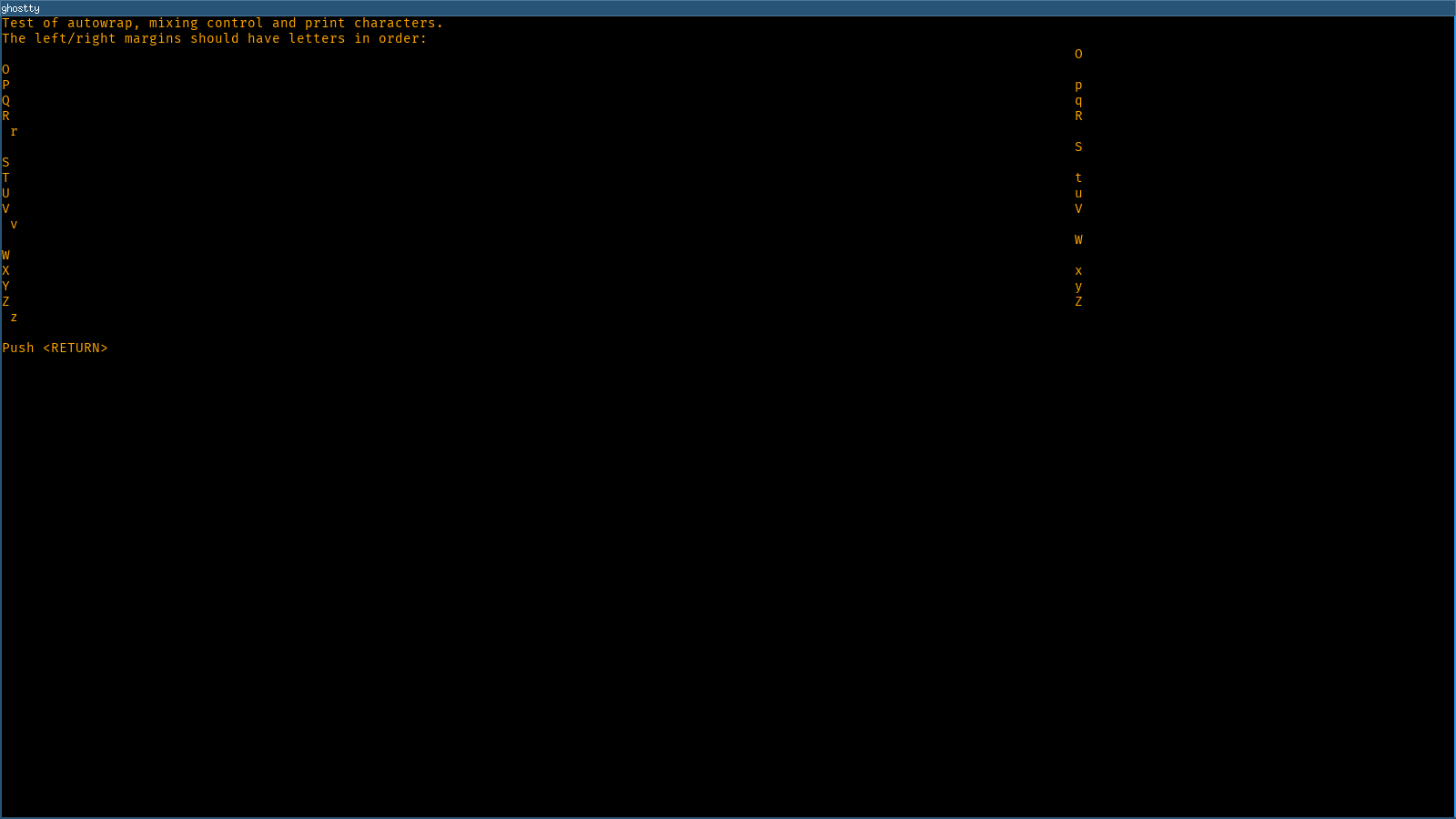Screen dimensions: 1456x819
Task: Click uppercase 'Z' in the left margin
Action: 5,301
